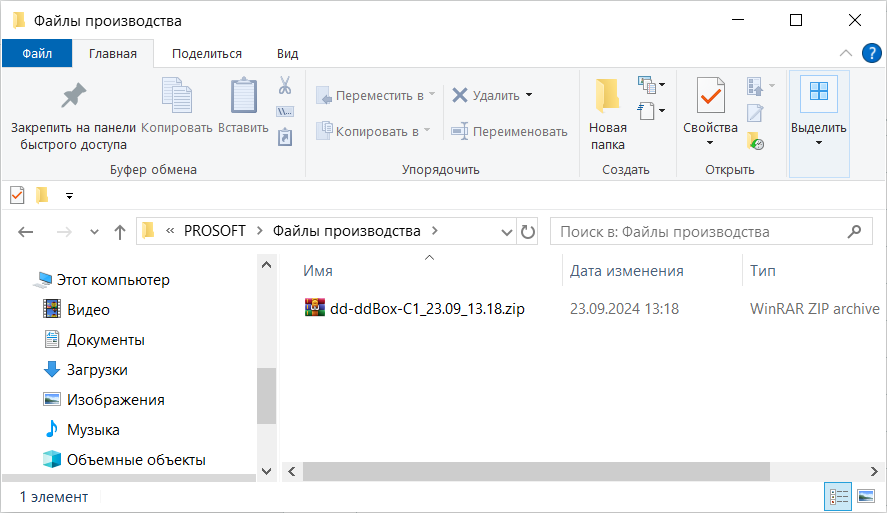Open the Properties checkmark icon
887x513 pixels.
(710, 97)
